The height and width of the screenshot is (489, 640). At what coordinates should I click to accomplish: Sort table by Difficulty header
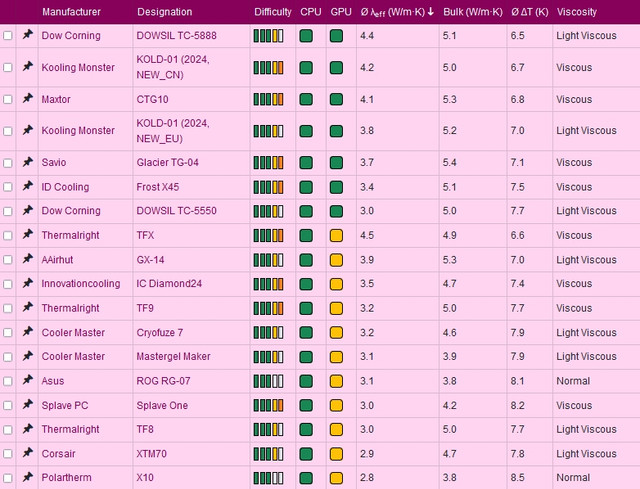point(273,12)
